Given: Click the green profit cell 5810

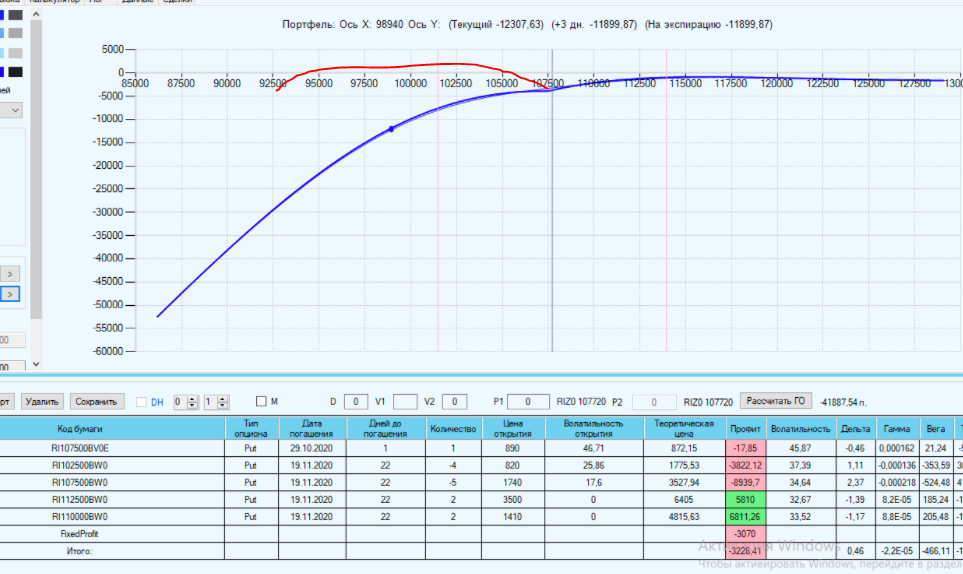Looking at the screenshot, I should tap(746, 500).
